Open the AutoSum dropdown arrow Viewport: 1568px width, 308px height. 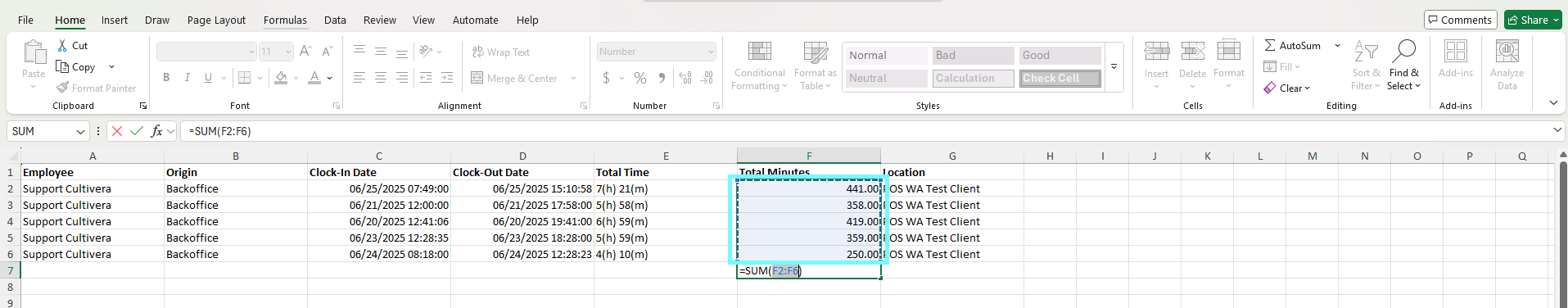(x=1337, y=46)
